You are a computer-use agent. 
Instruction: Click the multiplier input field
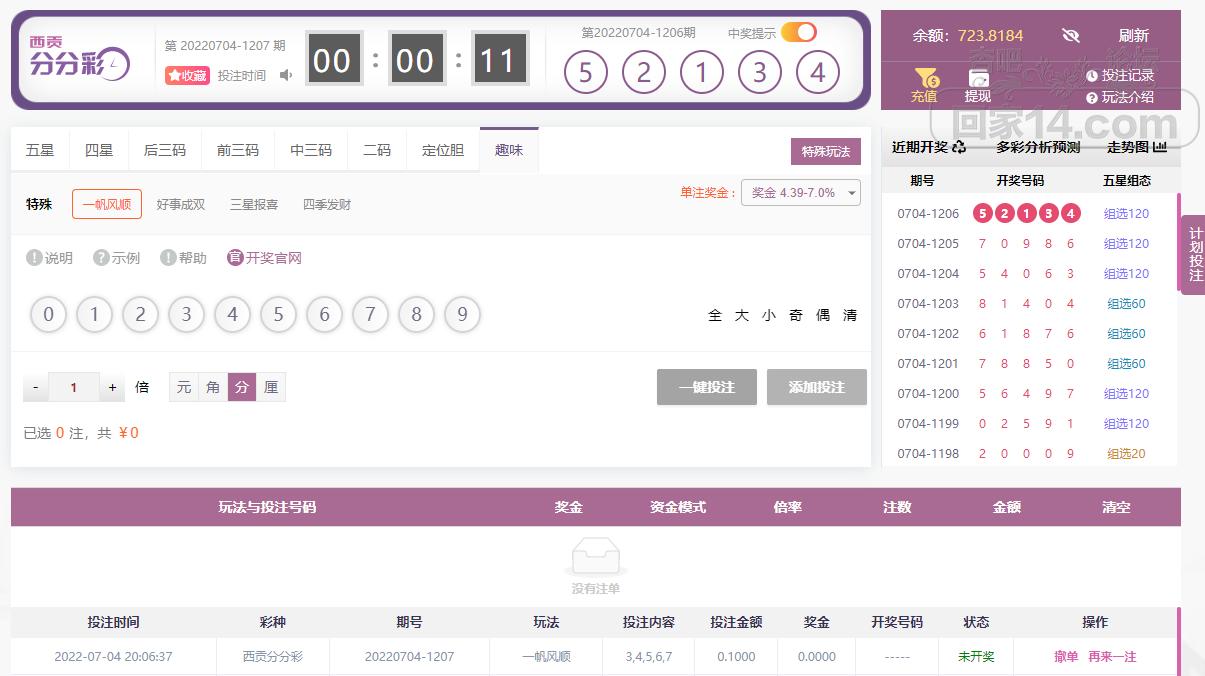click(x=74, y=387)
